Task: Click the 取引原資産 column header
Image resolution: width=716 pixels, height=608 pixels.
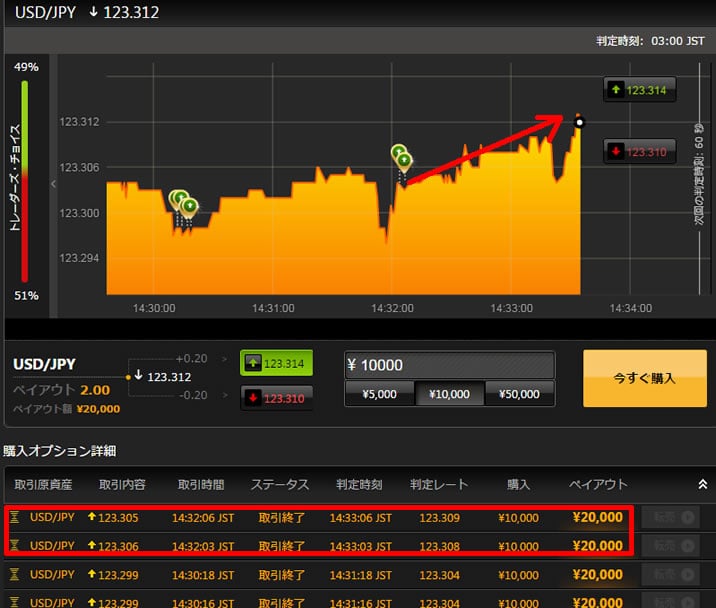Action: [x=43, y=484]
